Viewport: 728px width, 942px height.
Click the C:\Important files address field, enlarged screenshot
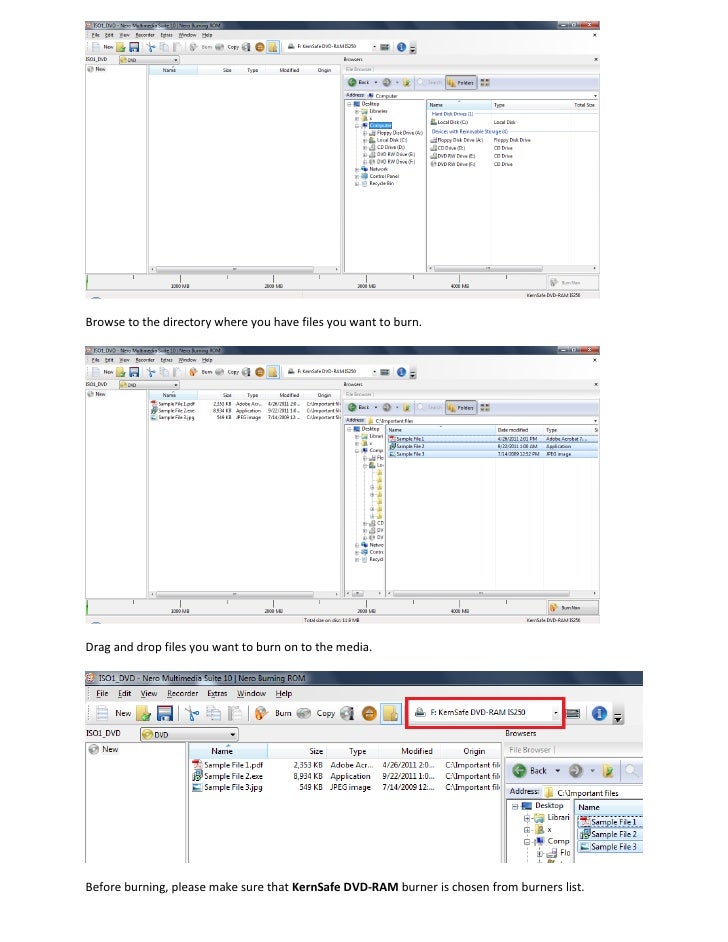(x=592, y=792)
